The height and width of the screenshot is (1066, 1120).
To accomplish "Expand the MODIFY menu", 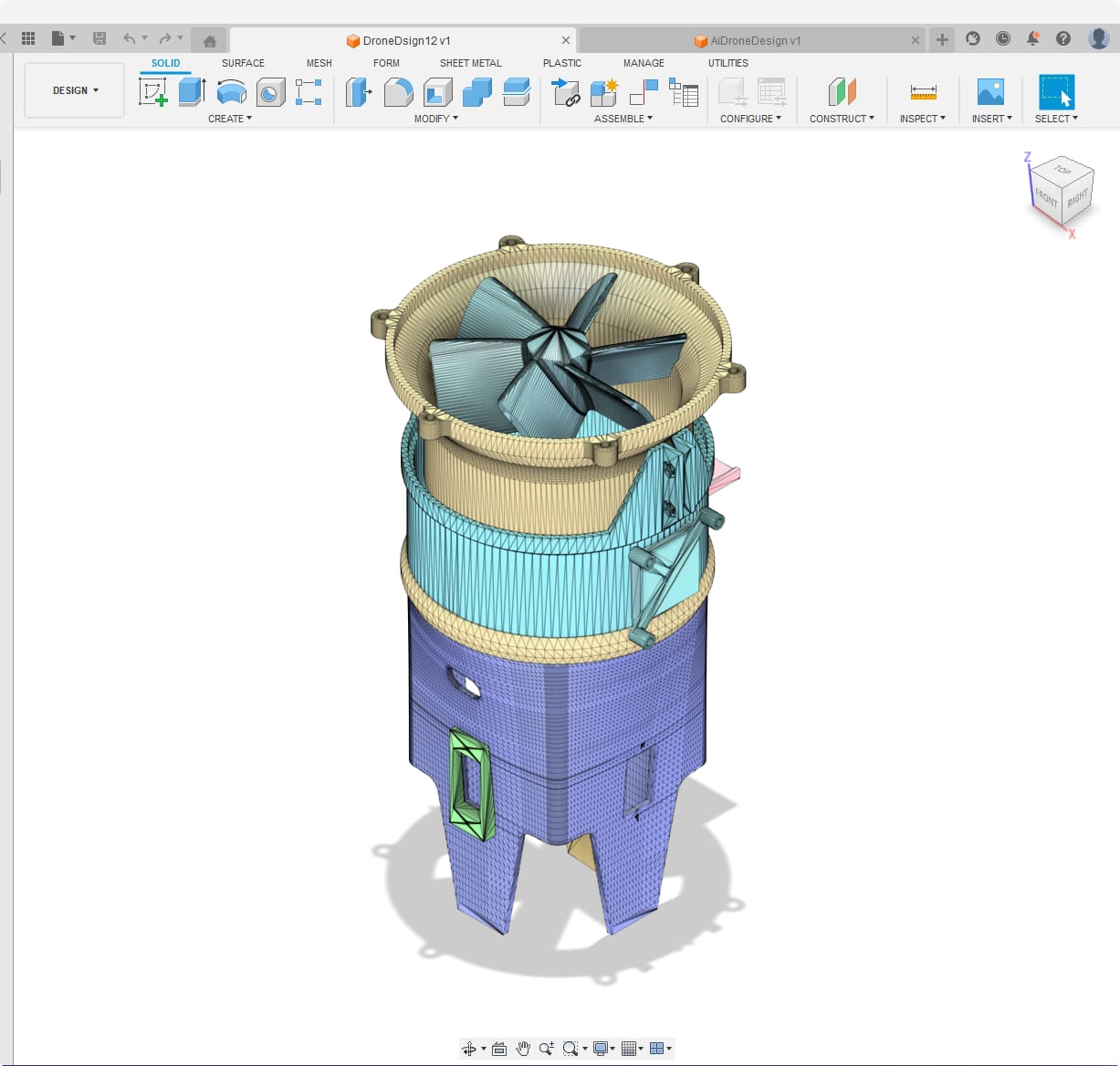I will coord(436,119).
